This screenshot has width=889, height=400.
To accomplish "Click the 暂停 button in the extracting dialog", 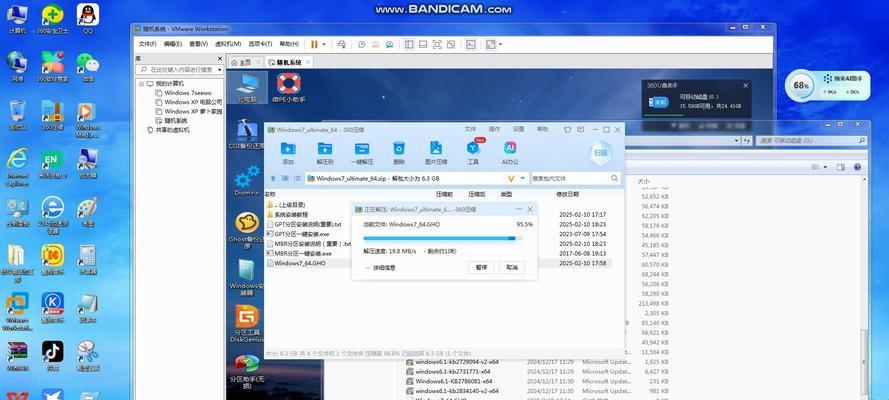I will (x=481, y=267).
